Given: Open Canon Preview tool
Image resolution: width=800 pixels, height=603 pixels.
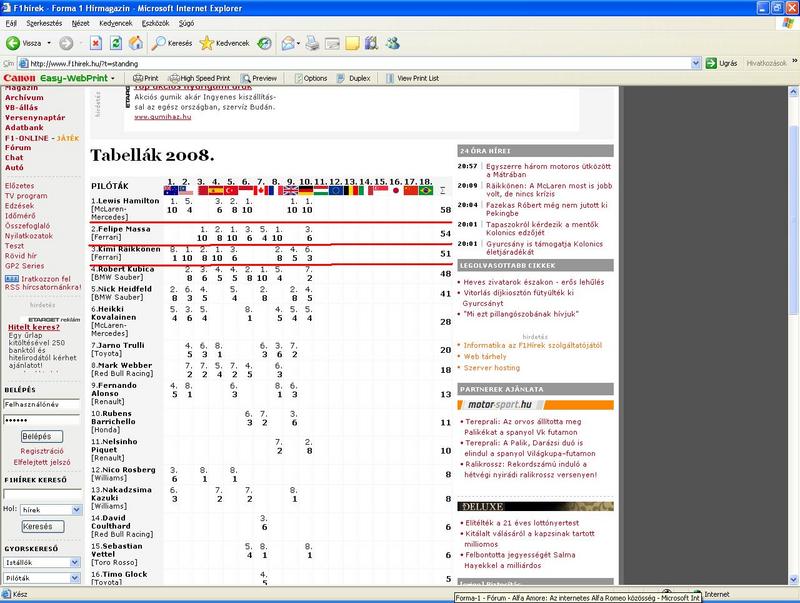Looking at the screenshot, I should pyautogui.click(x=259, y=78).
